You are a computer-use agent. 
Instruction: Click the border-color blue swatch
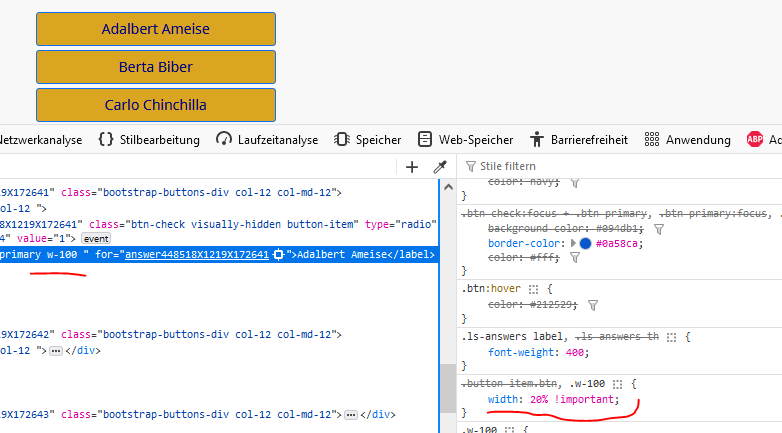[x=584, y=243]
